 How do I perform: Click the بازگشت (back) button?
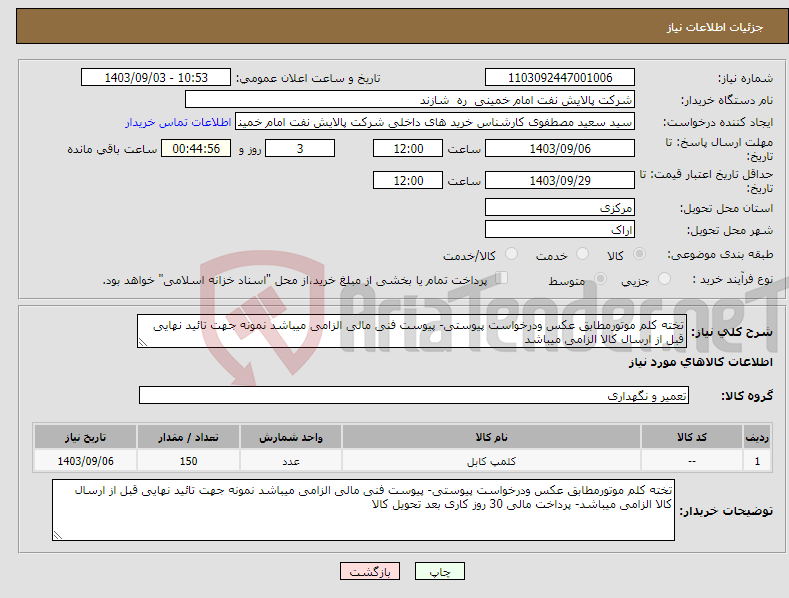370,571
